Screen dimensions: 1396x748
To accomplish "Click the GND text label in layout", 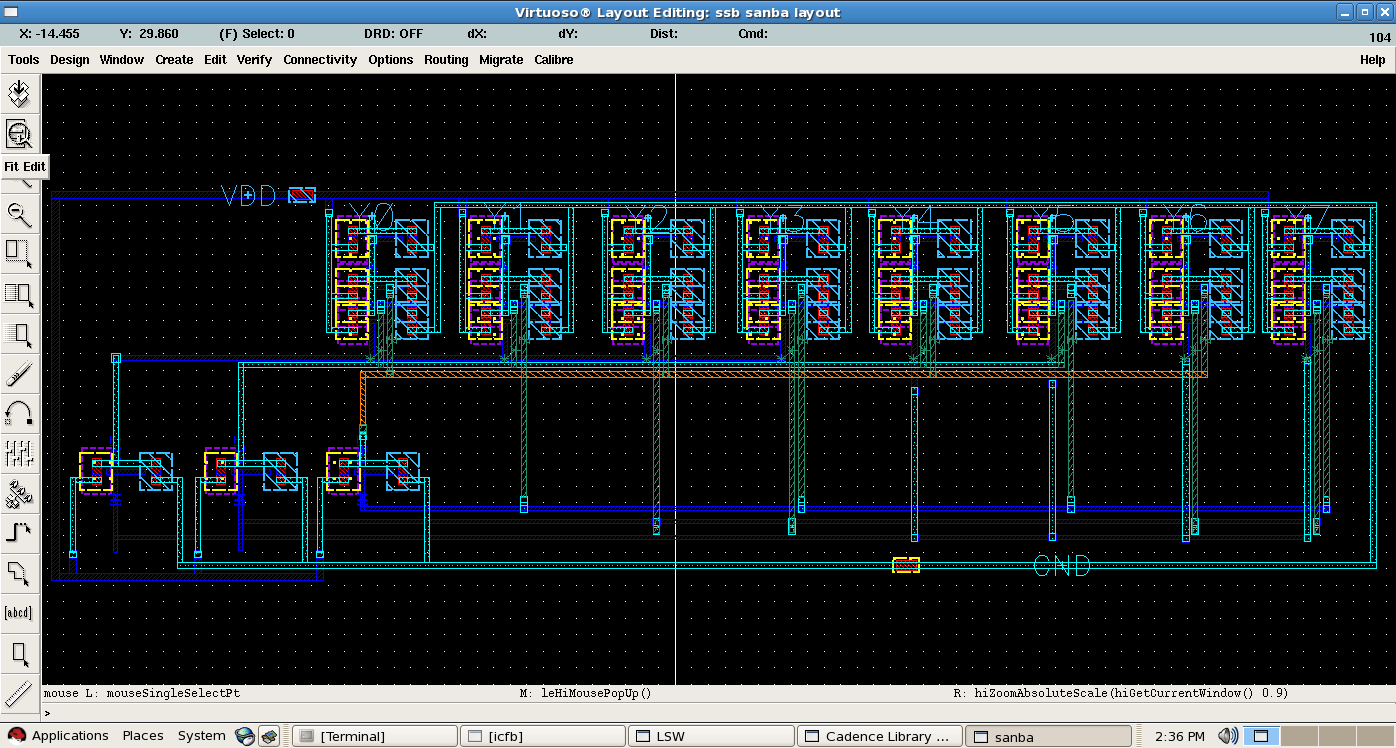I will tap(1061, 566).
